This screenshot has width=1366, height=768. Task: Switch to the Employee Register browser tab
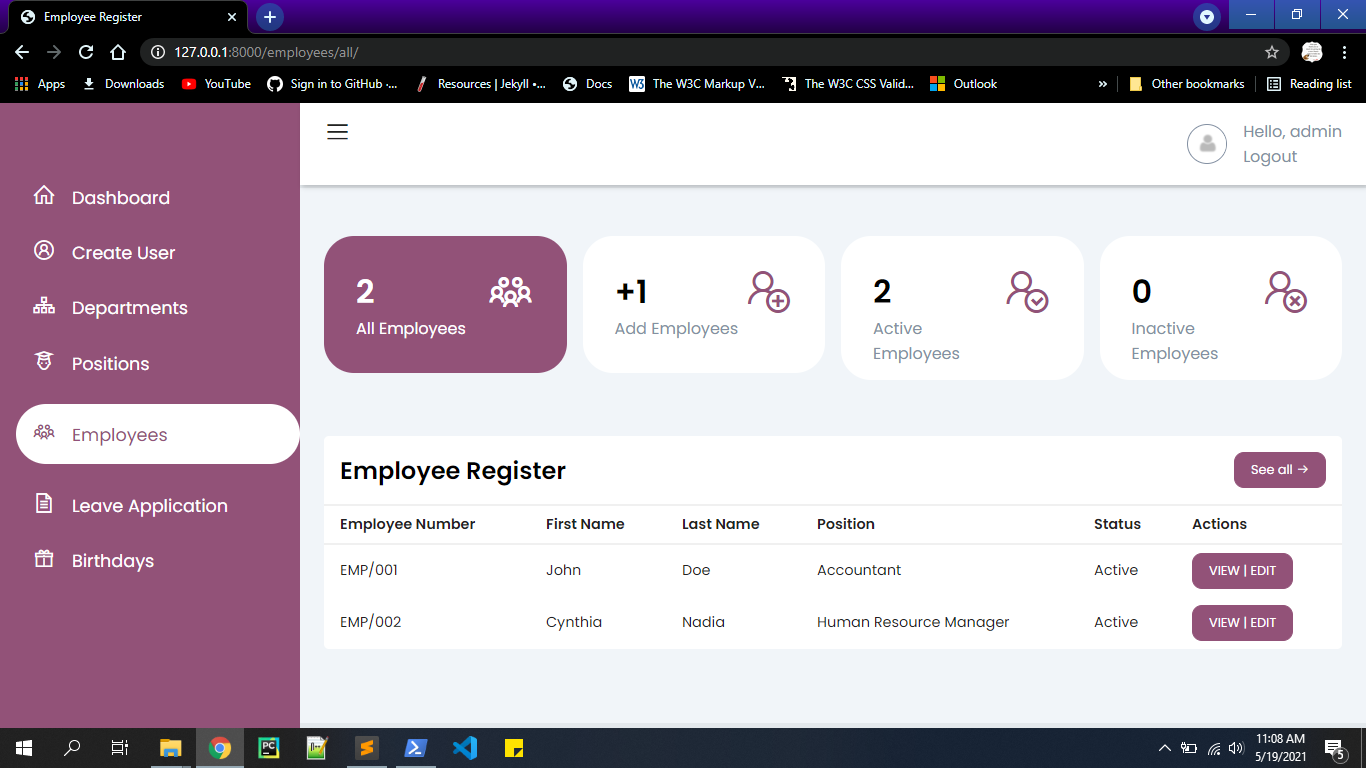tap(120, 16)
